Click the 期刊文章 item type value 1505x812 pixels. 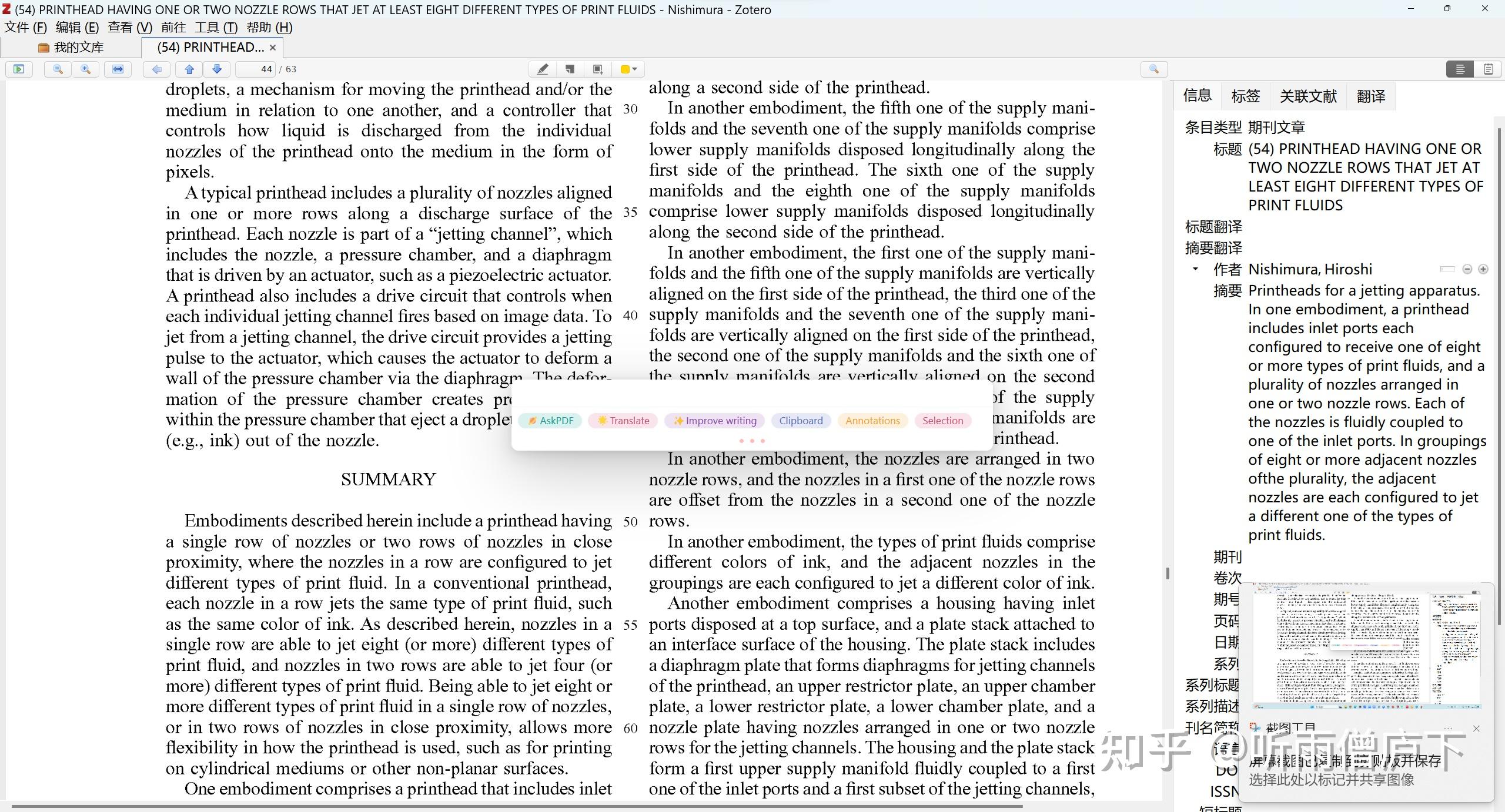(1276, 127)
